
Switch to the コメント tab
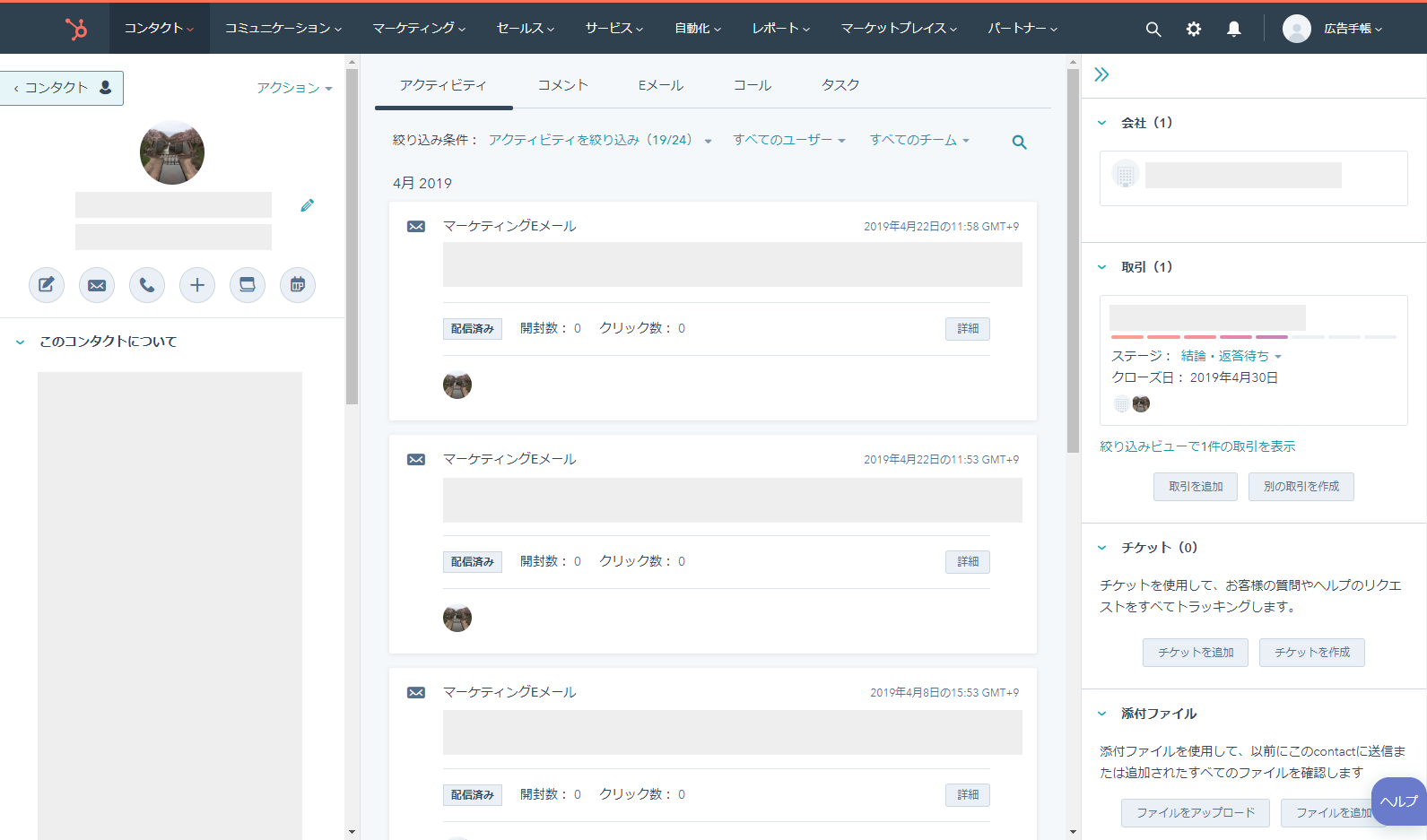562,85
